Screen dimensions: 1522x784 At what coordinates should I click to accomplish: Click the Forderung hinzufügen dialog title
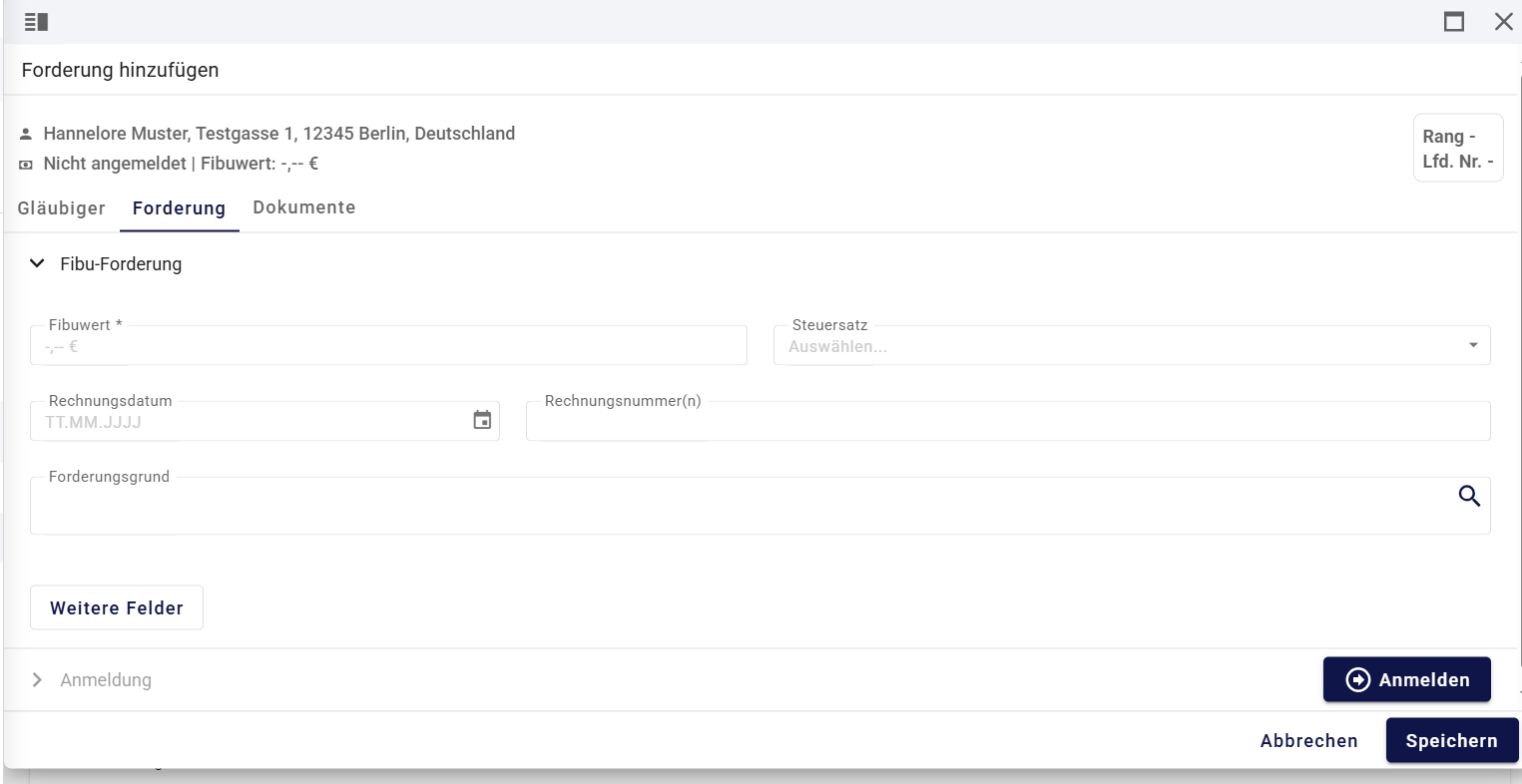(x=120, y=70)
